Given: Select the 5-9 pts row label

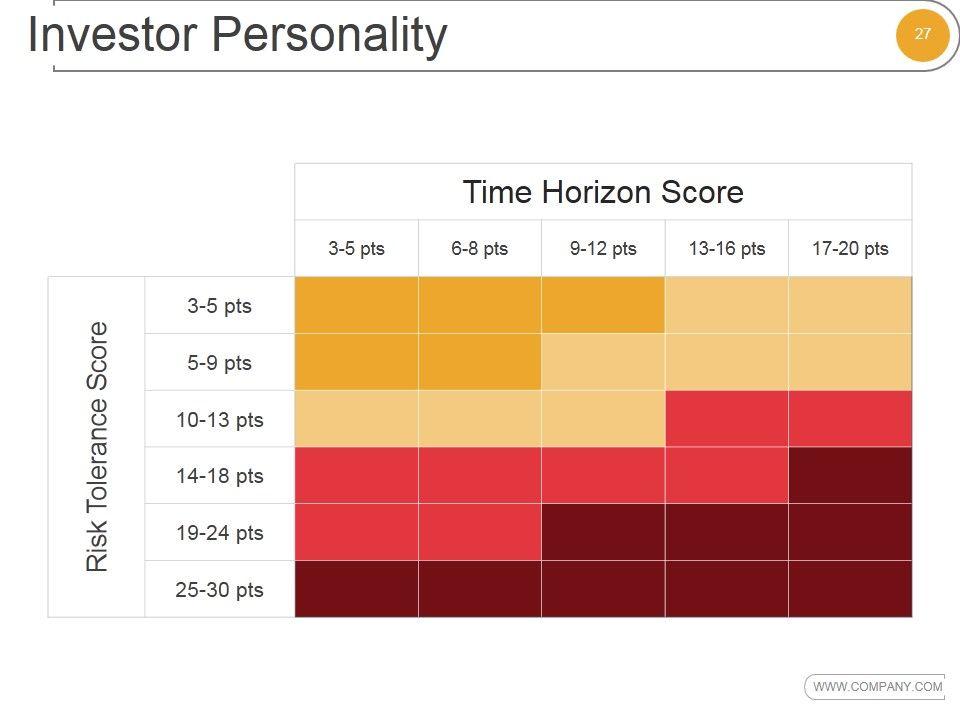Looking at the screenshot, I should 220,363.
